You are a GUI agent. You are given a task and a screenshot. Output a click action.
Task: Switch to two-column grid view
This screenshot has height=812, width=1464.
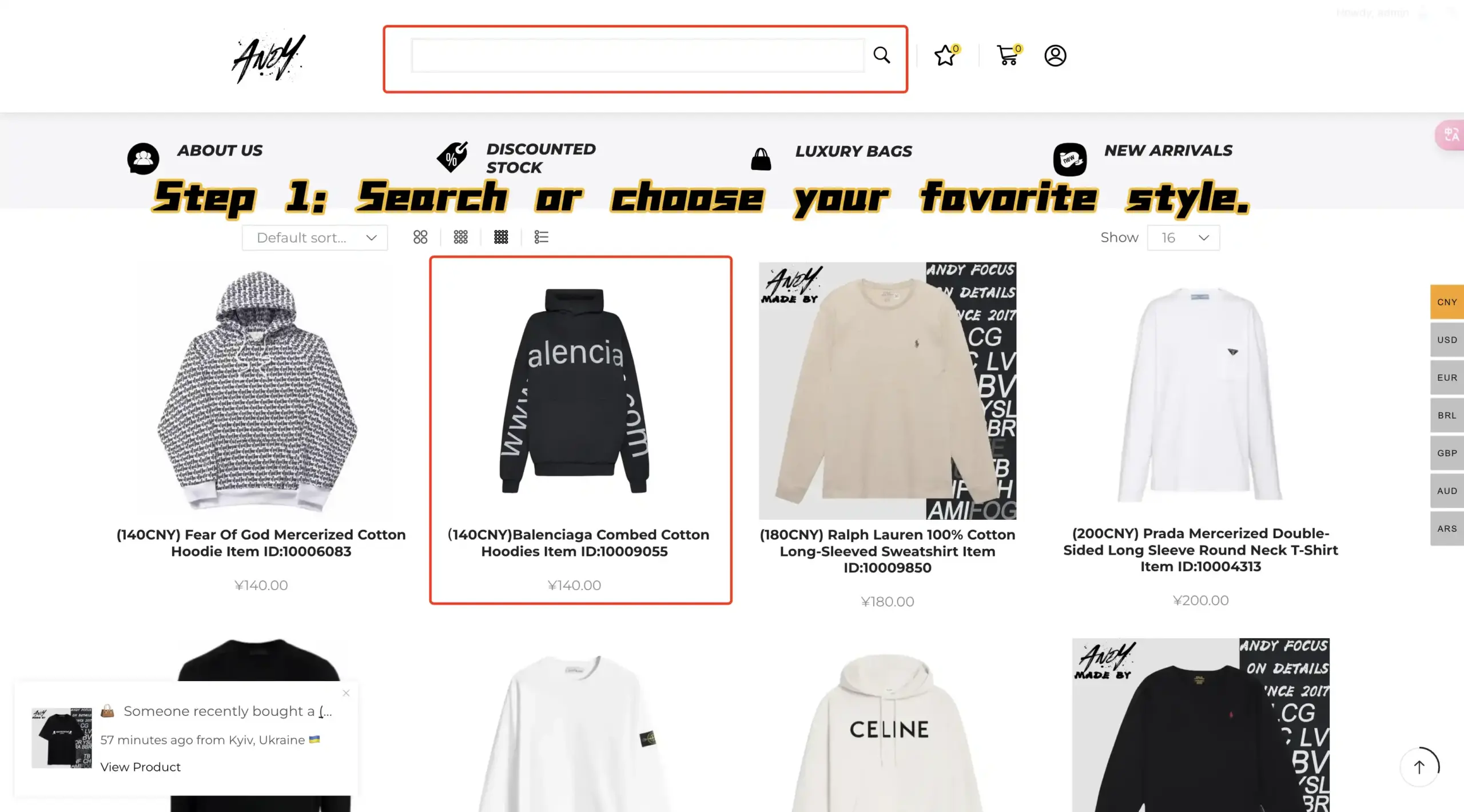(420, 237)
